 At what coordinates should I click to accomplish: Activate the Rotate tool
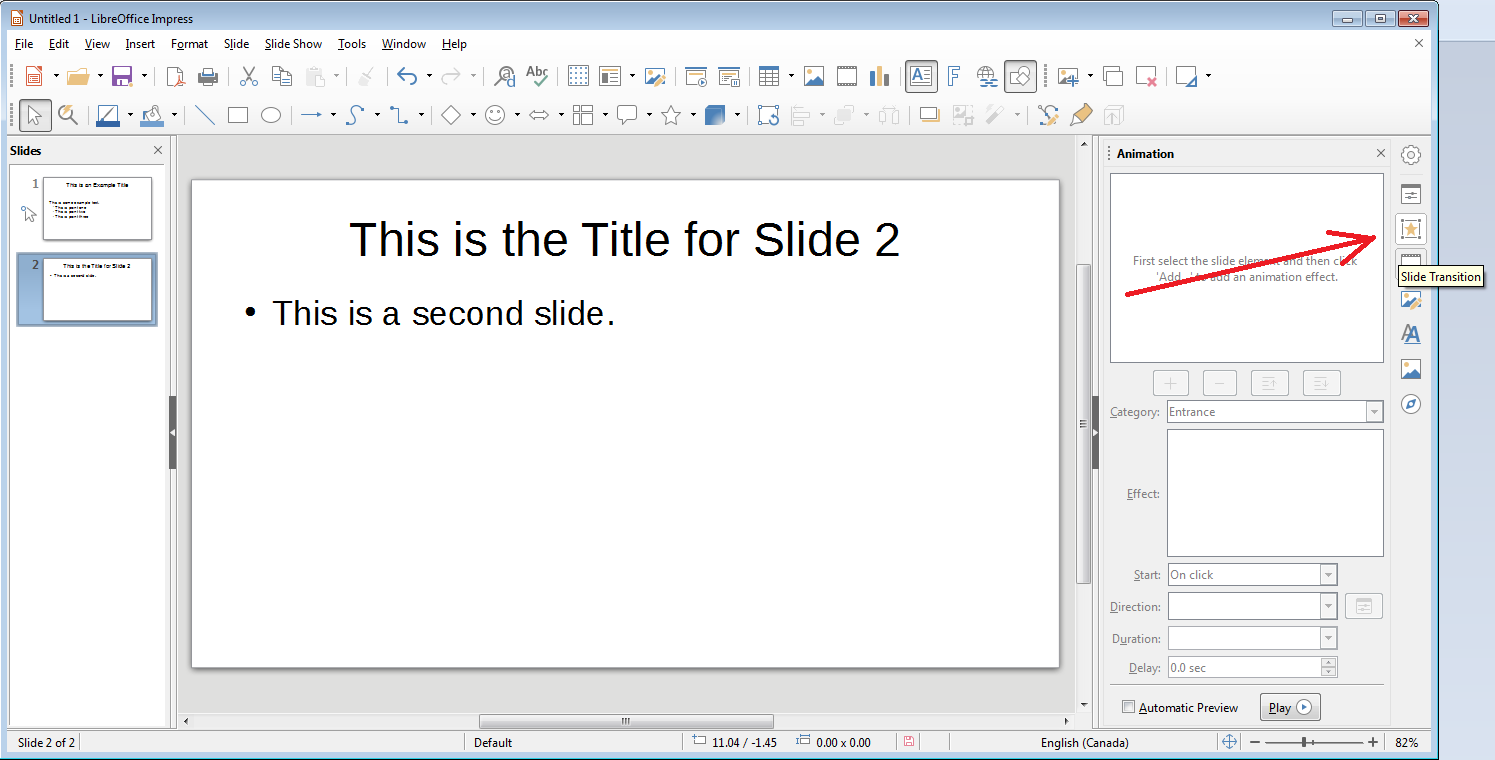[x=768, y=115]
